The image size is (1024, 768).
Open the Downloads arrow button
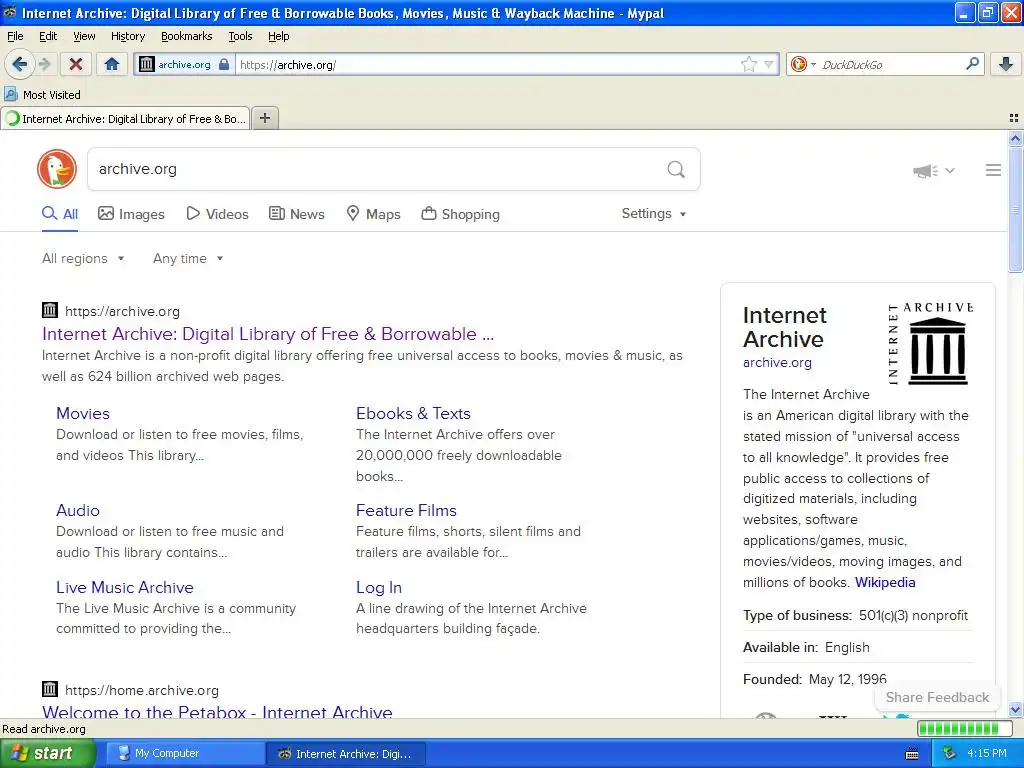tap(1006, 64)
